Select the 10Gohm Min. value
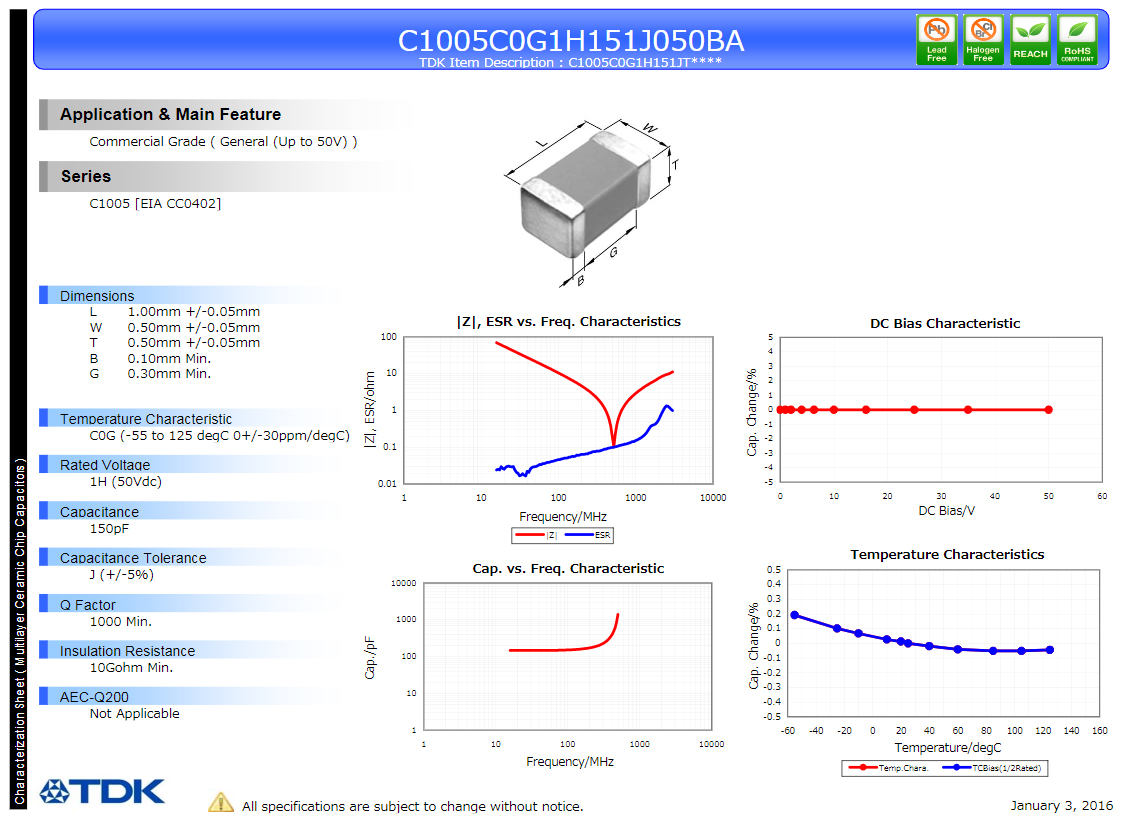Image resolution: width=1139 pixels, height=825 pixels. click(131, 667)
